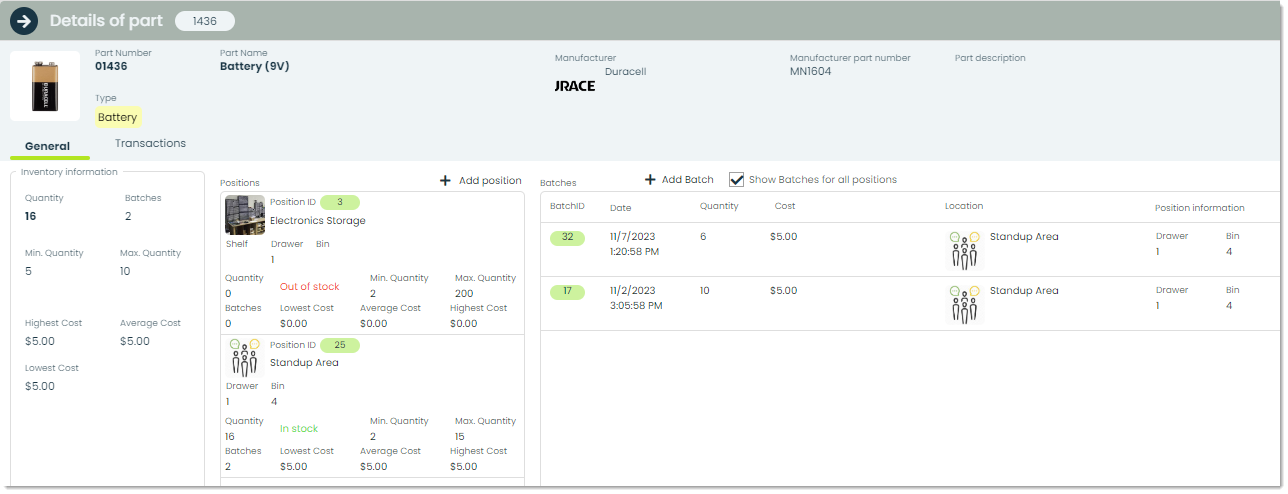
Task: Click the Add position label
Action: (490, 181)
